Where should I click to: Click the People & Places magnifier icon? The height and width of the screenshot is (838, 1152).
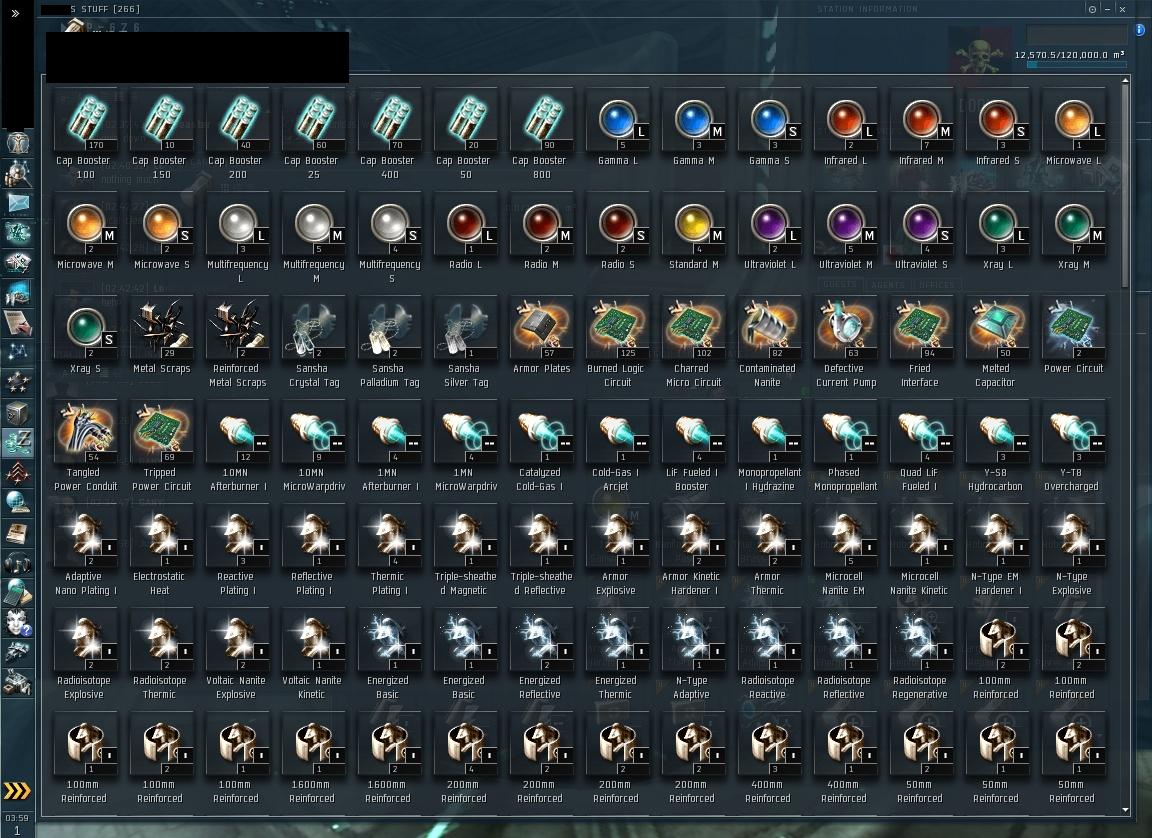pos(18,173)
